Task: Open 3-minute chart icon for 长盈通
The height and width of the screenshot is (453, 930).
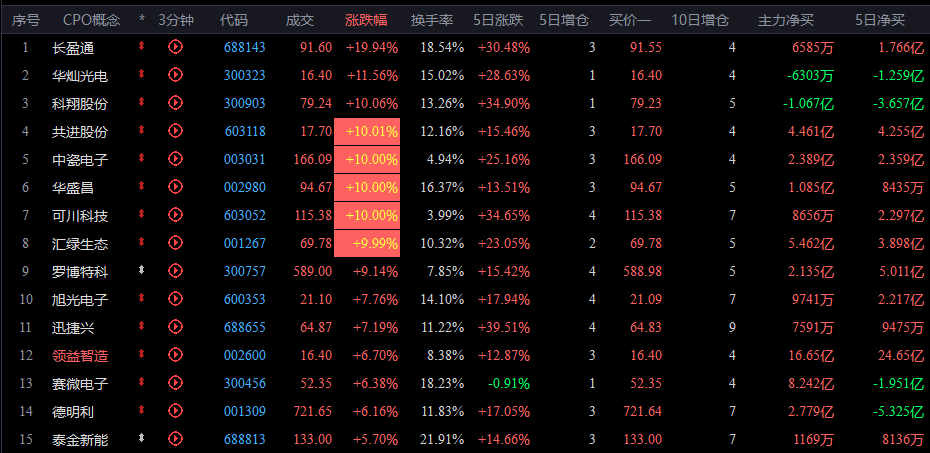Action: point(175,46)
